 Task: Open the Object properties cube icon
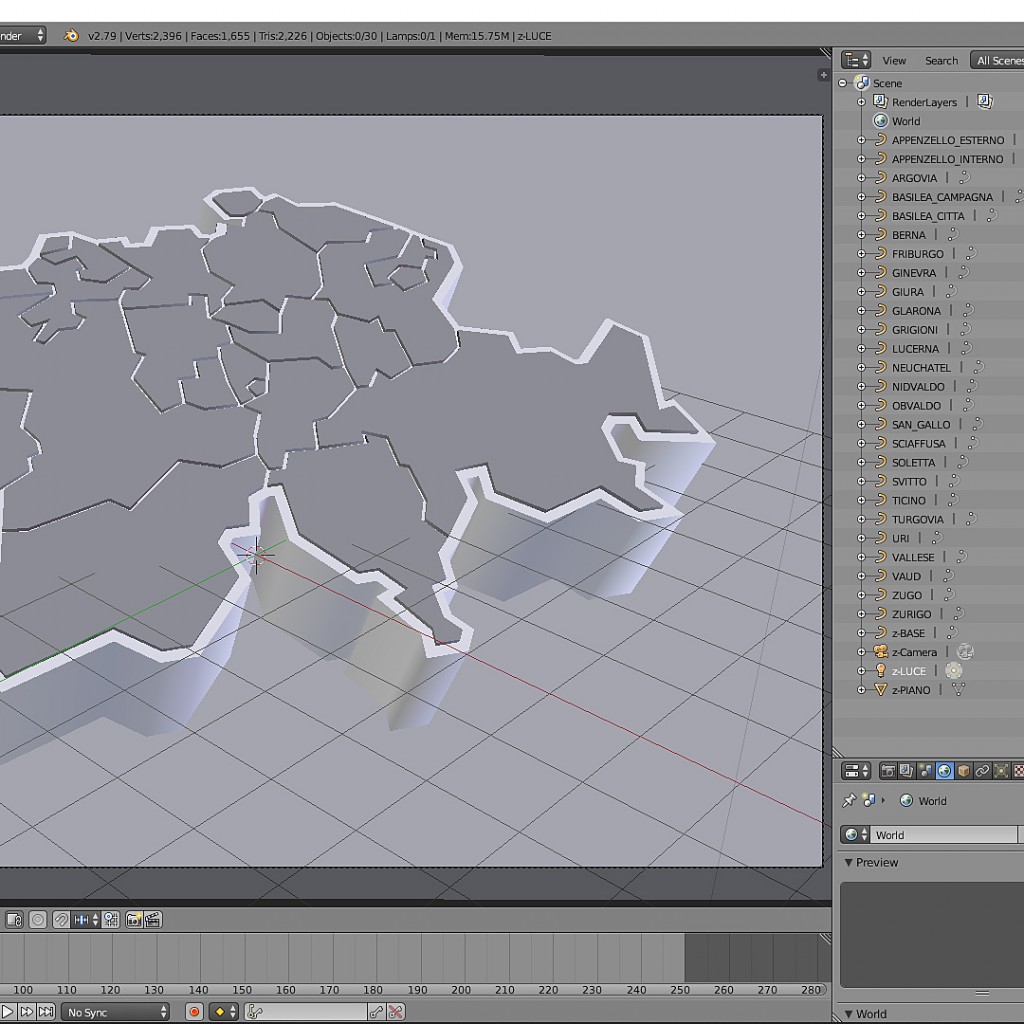[964, 771]
